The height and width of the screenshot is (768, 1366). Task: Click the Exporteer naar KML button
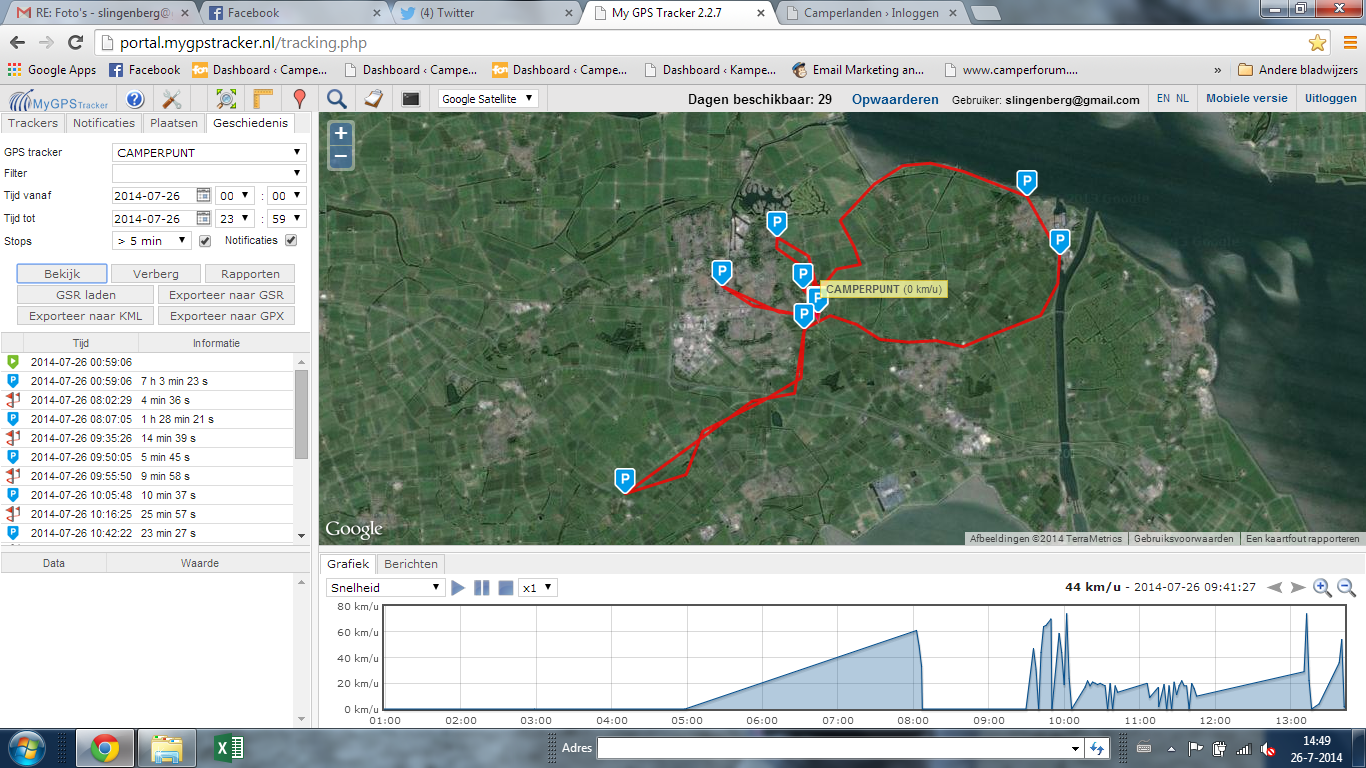pyautogui.click(x=85, y=316)
